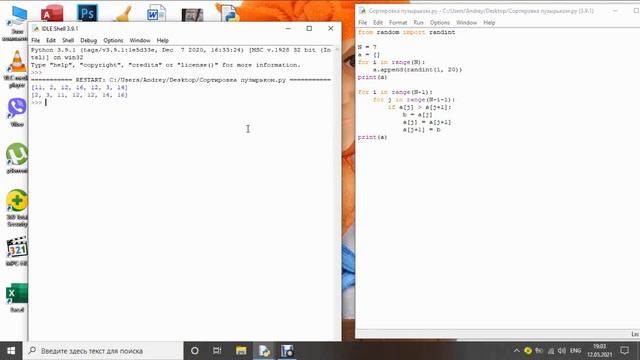The height and width of the screenshot is (360, 640).
Task: Open the uTorrent desktop shortcut
Action: point(17,158)
